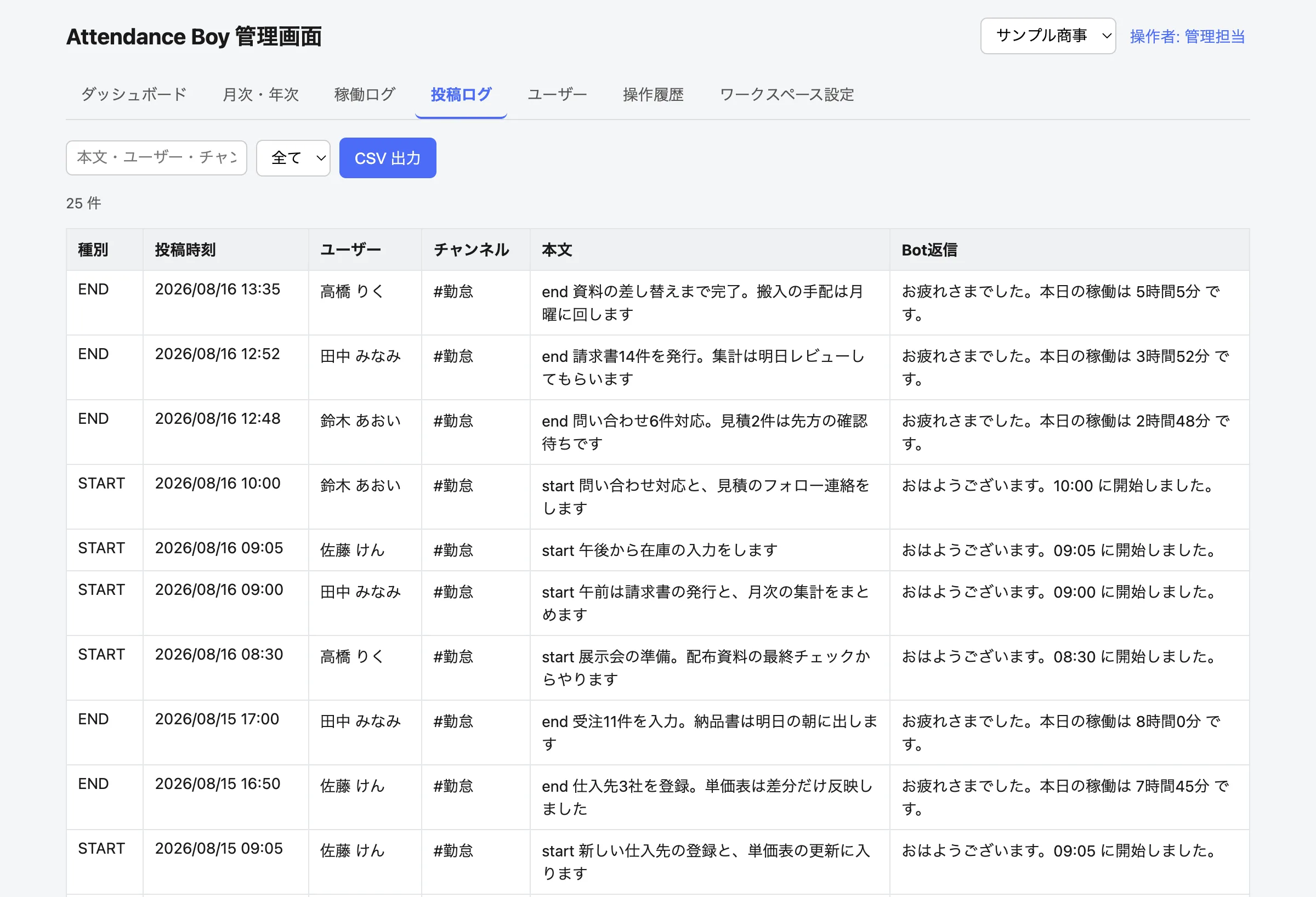Click the message starting start 新しい仕入先の登録

point(706,861)
